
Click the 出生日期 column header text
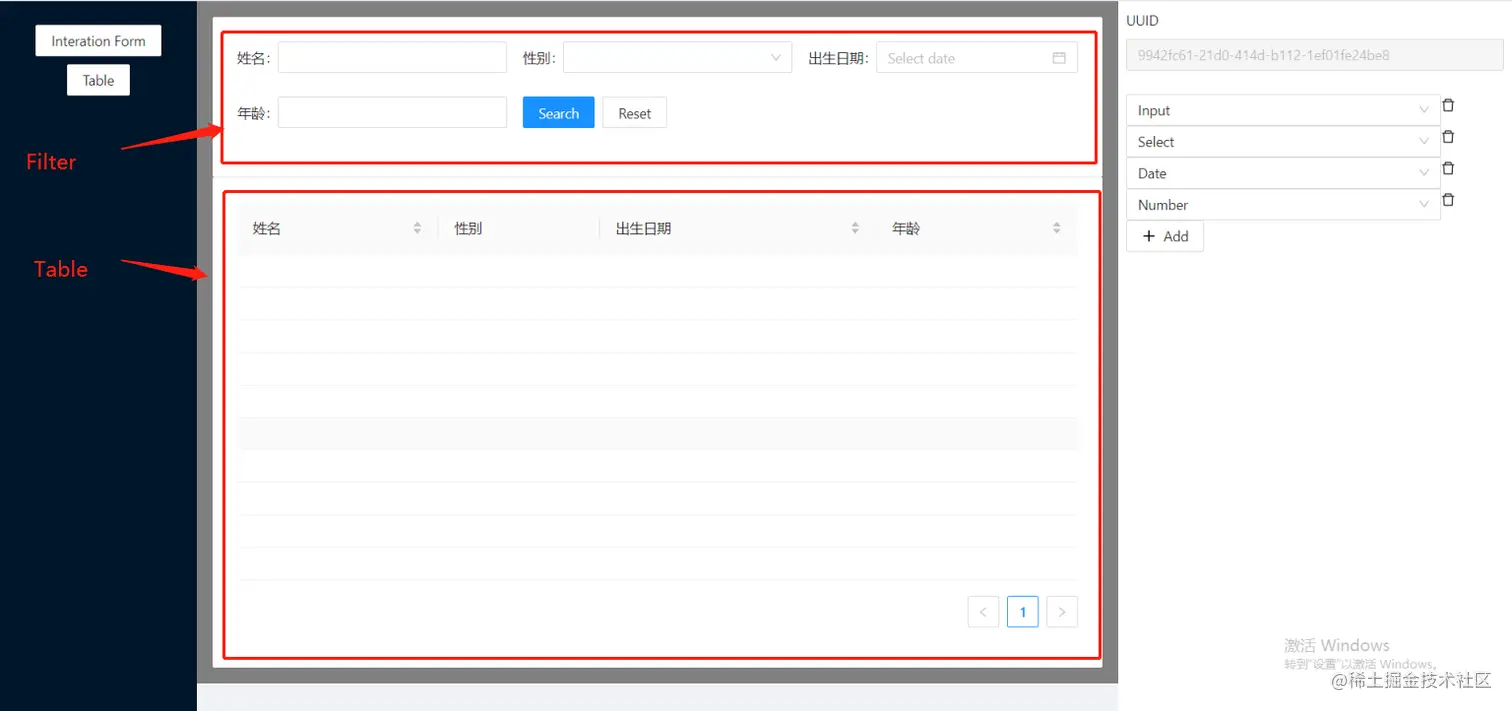[643, 228]
